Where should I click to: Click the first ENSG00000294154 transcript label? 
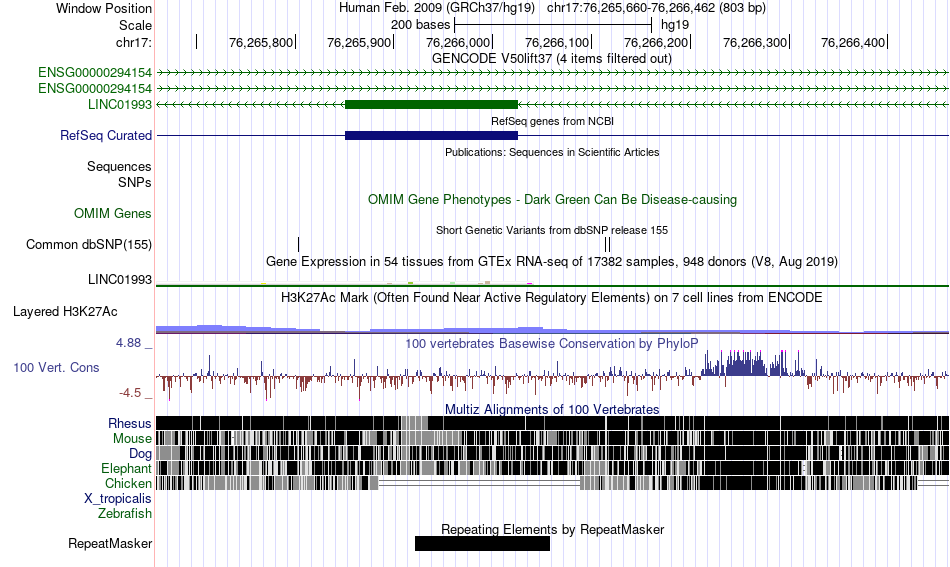pyautogui.click(x=95, y=73)
